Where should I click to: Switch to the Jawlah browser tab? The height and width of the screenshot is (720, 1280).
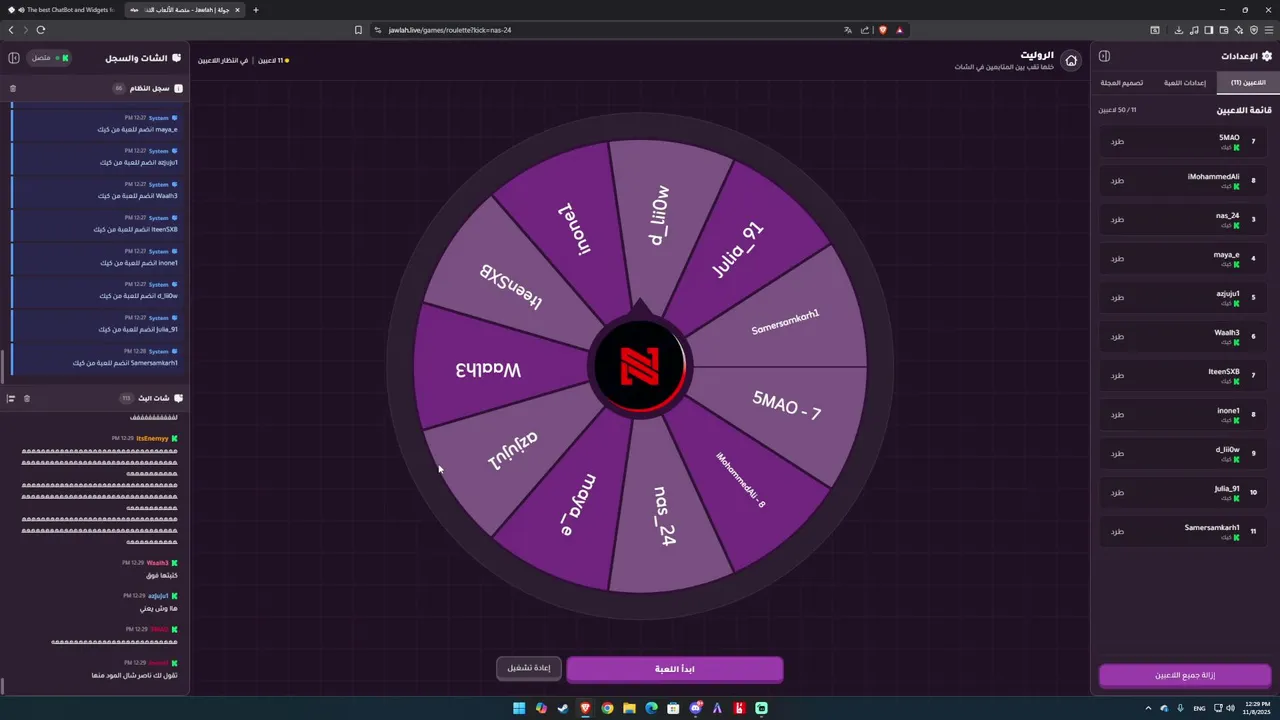click(183, 10)
